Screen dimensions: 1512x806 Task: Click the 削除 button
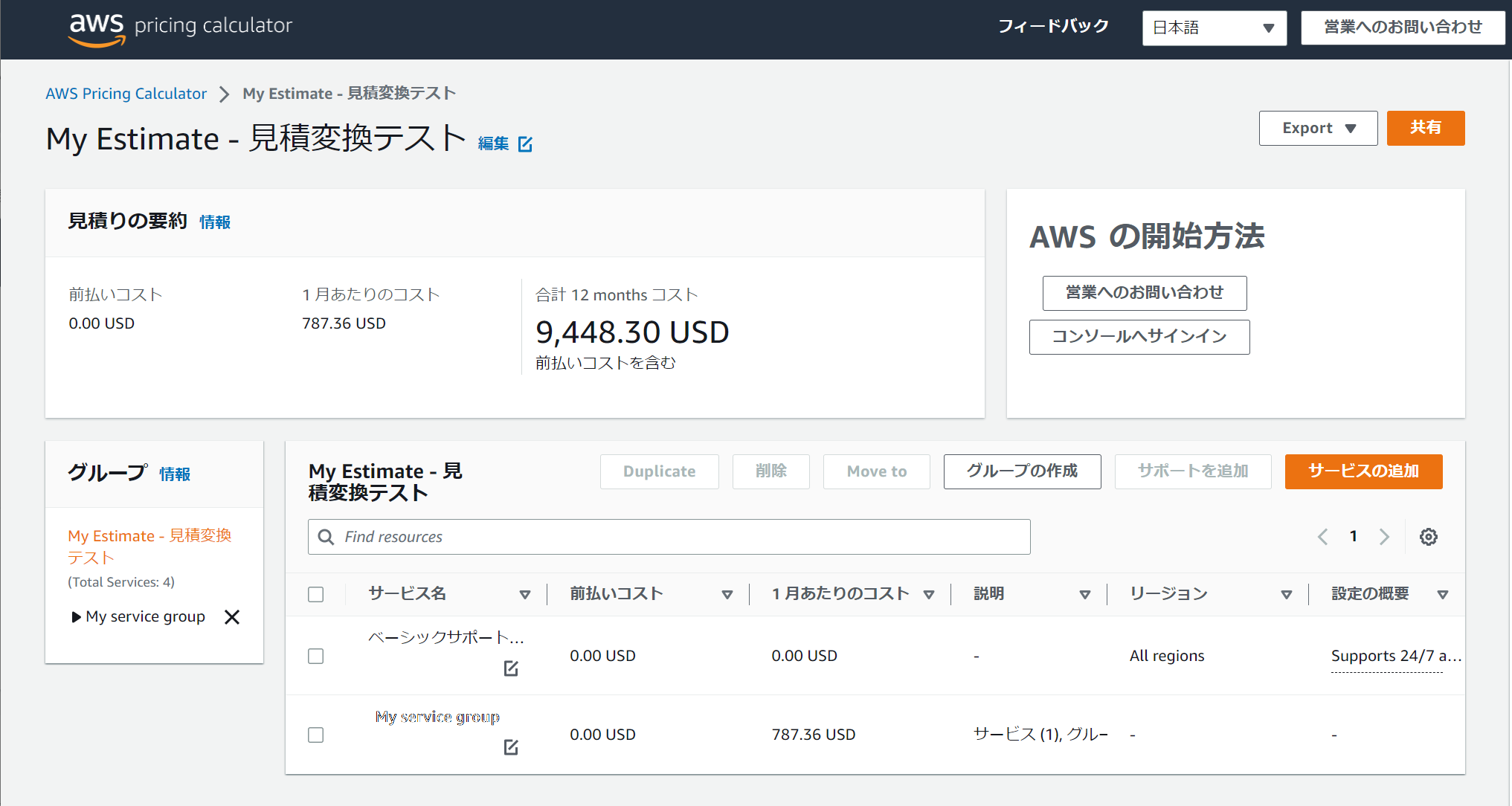pyautogui.click(x=771, y=471)
